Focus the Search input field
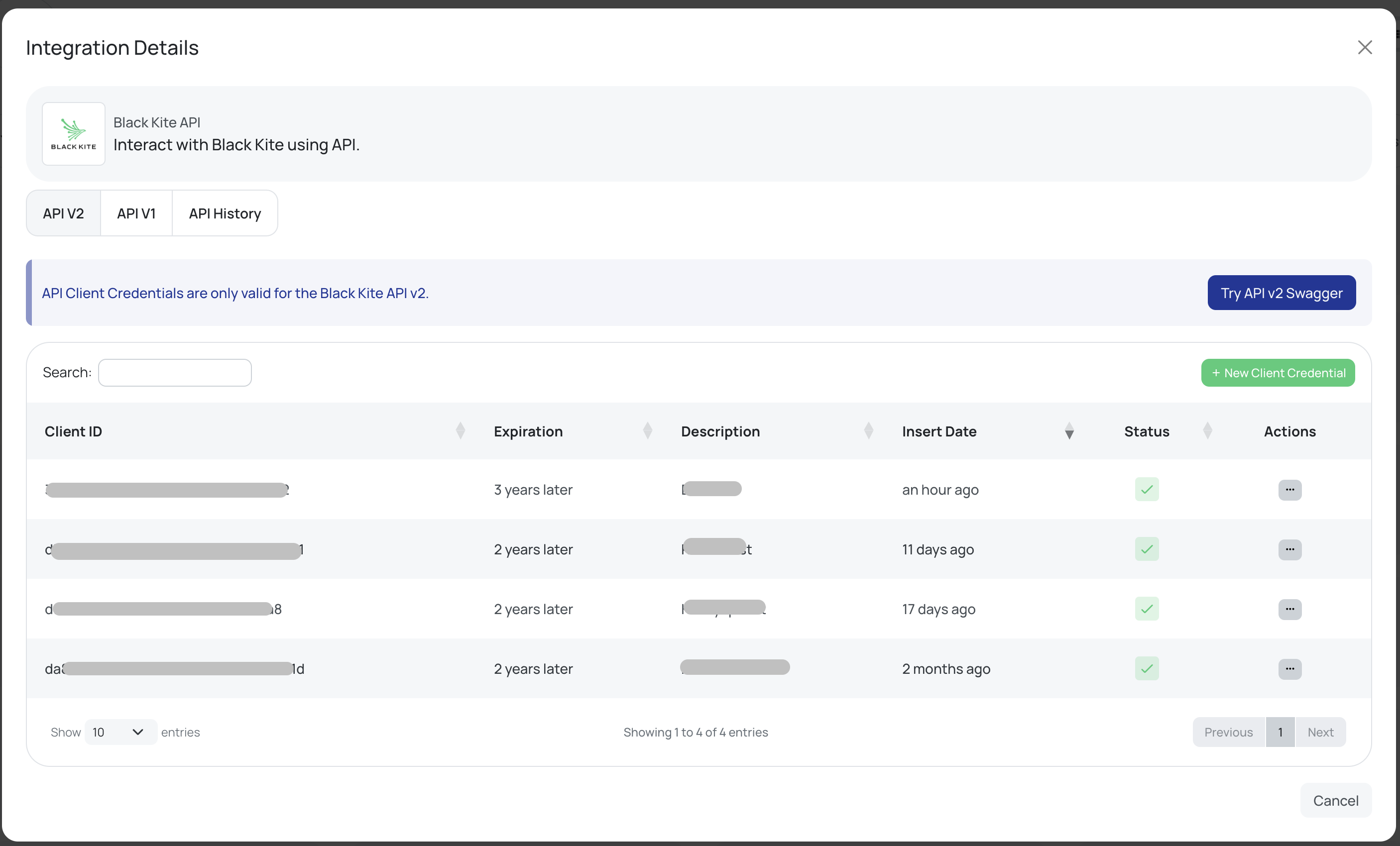 point(175,373)
